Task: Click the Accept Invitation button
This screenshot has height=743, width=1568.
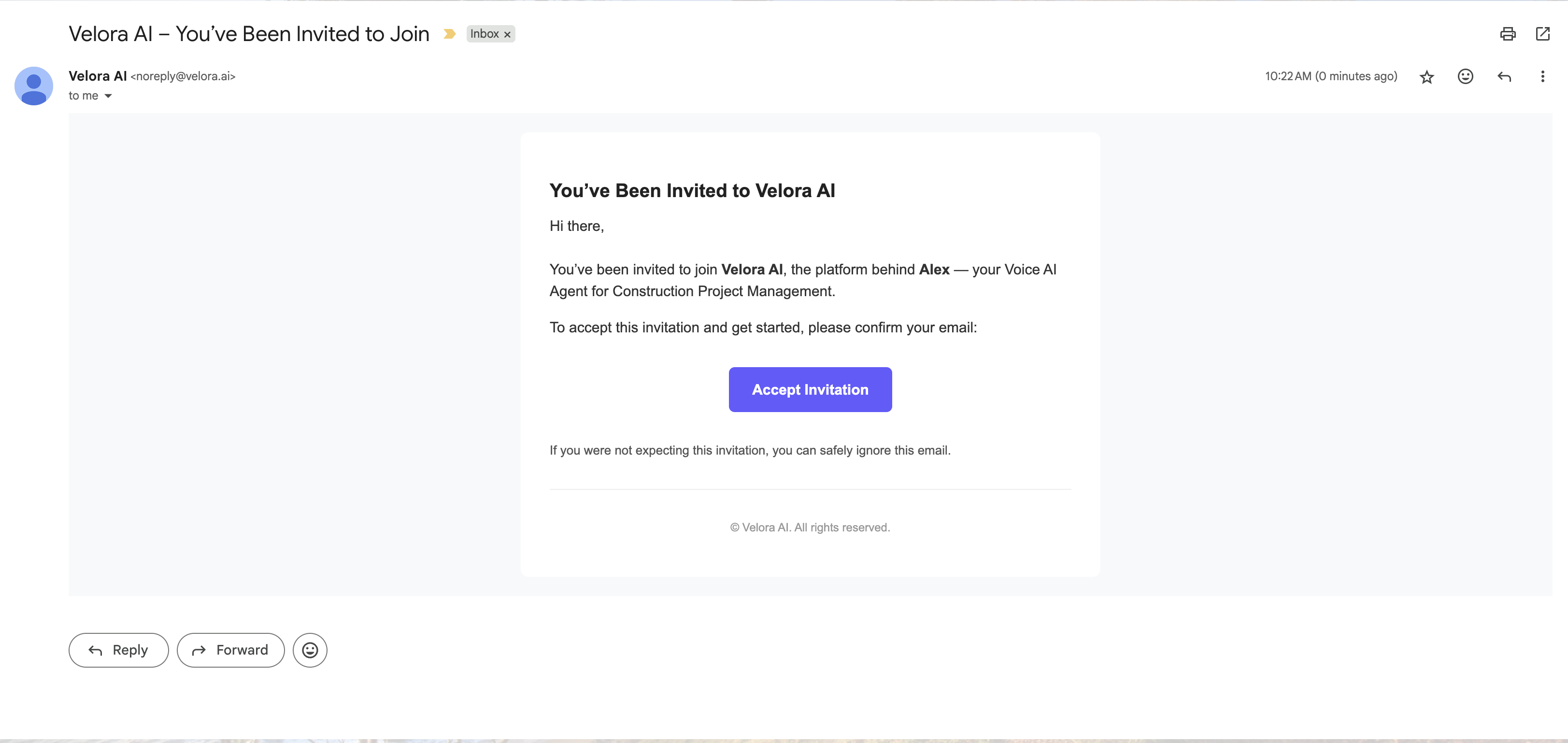Action: point(810,389)
